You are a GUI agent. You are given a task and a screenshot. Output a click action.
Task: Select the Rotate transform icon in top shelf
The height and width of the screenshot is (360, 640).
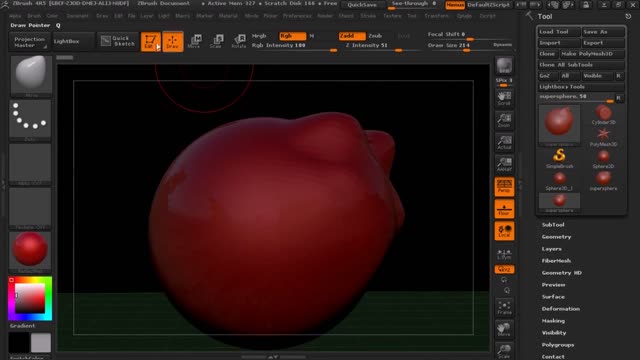point(239,41)
